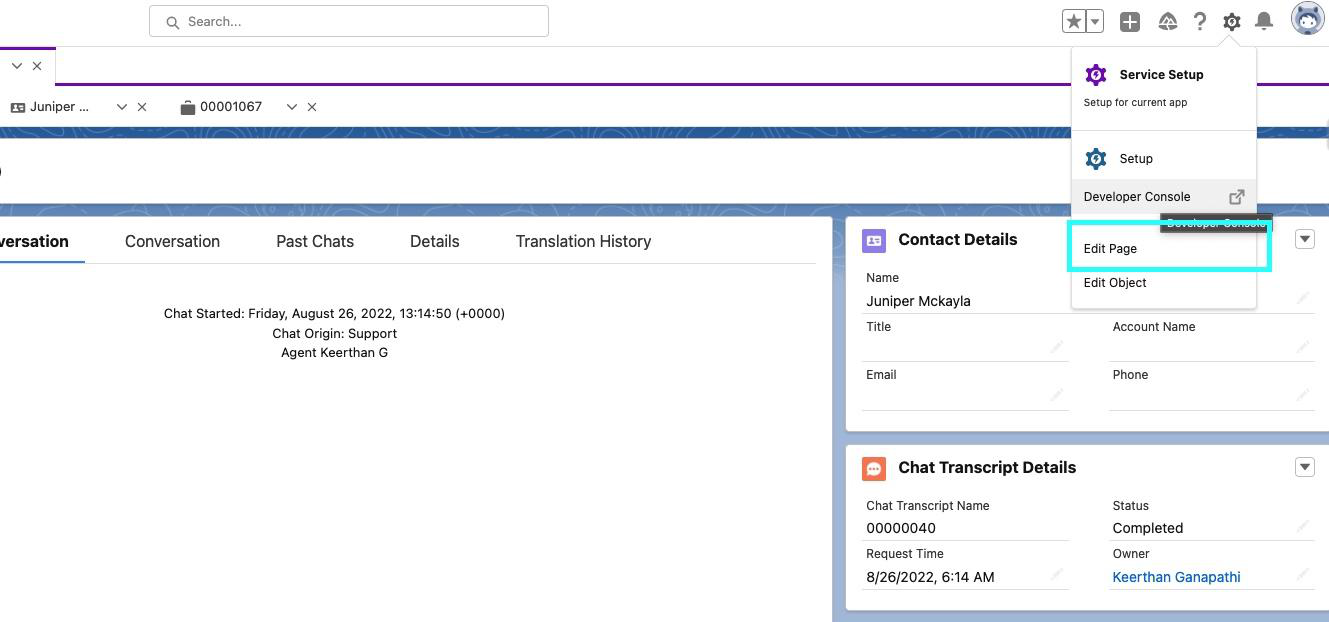Open the Trailhead guidance center icon
The width and height of the screenshot is (1329, 622).
[x=1167, y=21]
